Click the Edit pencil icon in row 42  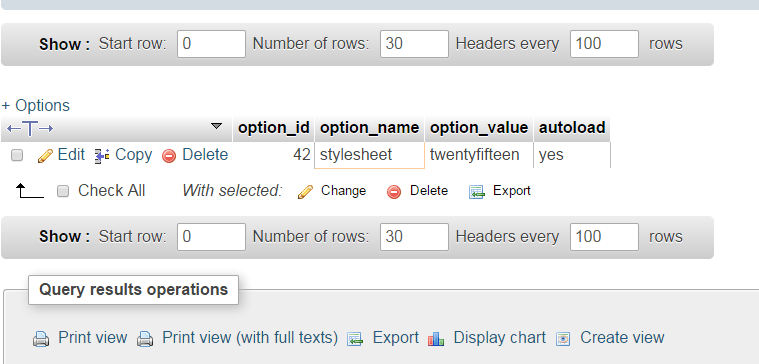(x=45, y=156)
